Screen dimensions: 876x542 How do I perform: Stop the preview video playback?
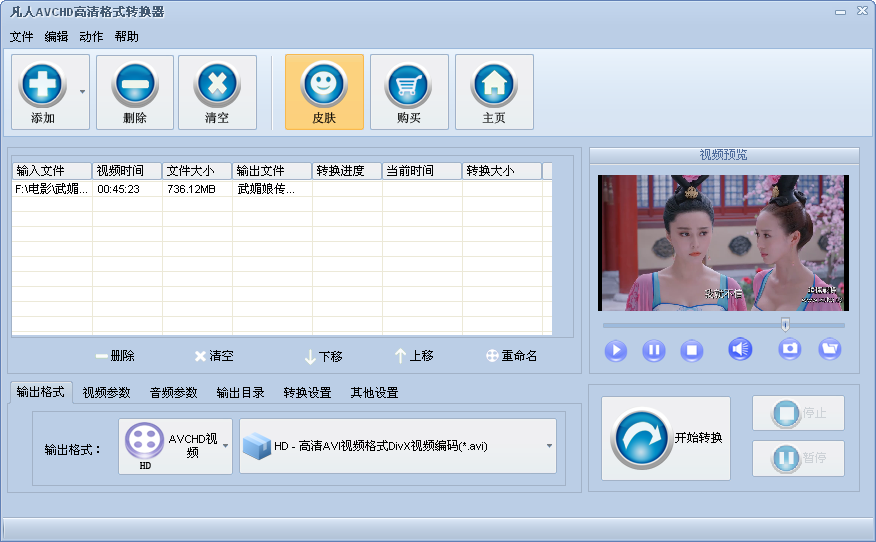[692, 351]
